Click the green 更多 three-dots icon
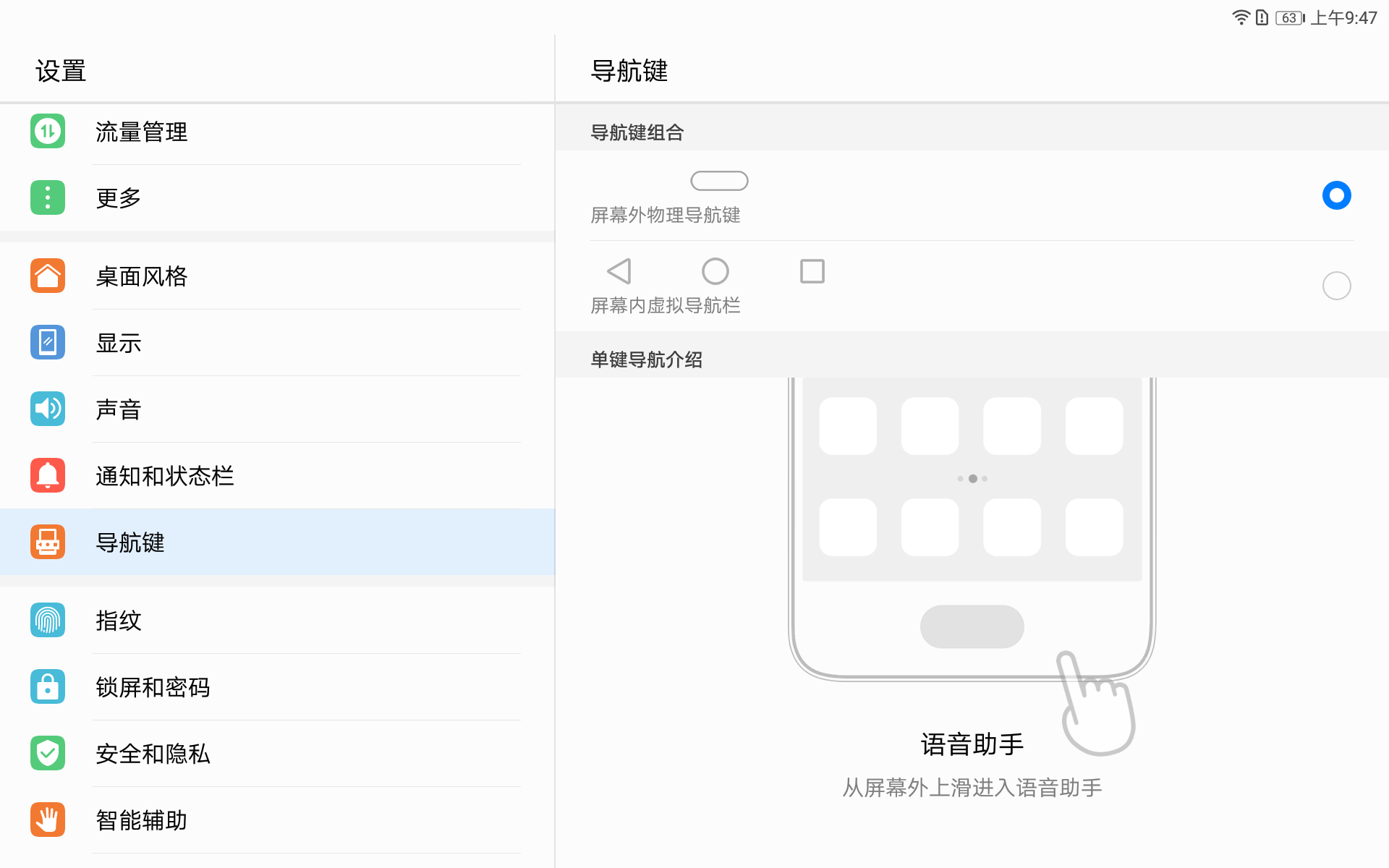Image resolution: width=1389 pixels, height=868 pixels. point(48,197)
